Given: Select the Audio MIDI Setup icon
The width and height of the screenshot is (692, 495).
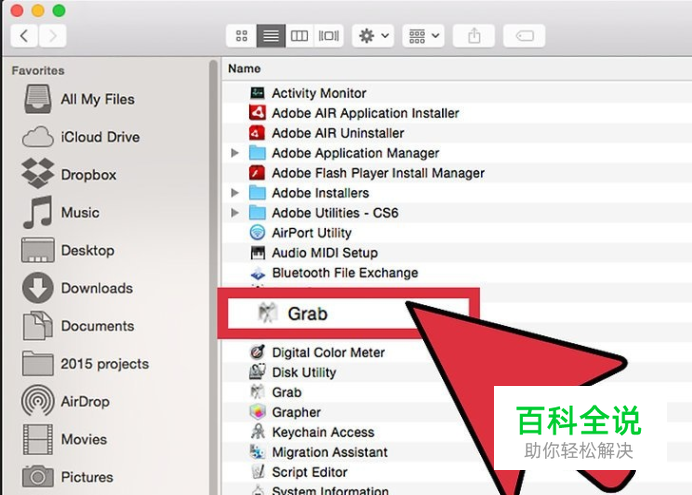Looking at the screenshot, I should (x=257, y=253).
